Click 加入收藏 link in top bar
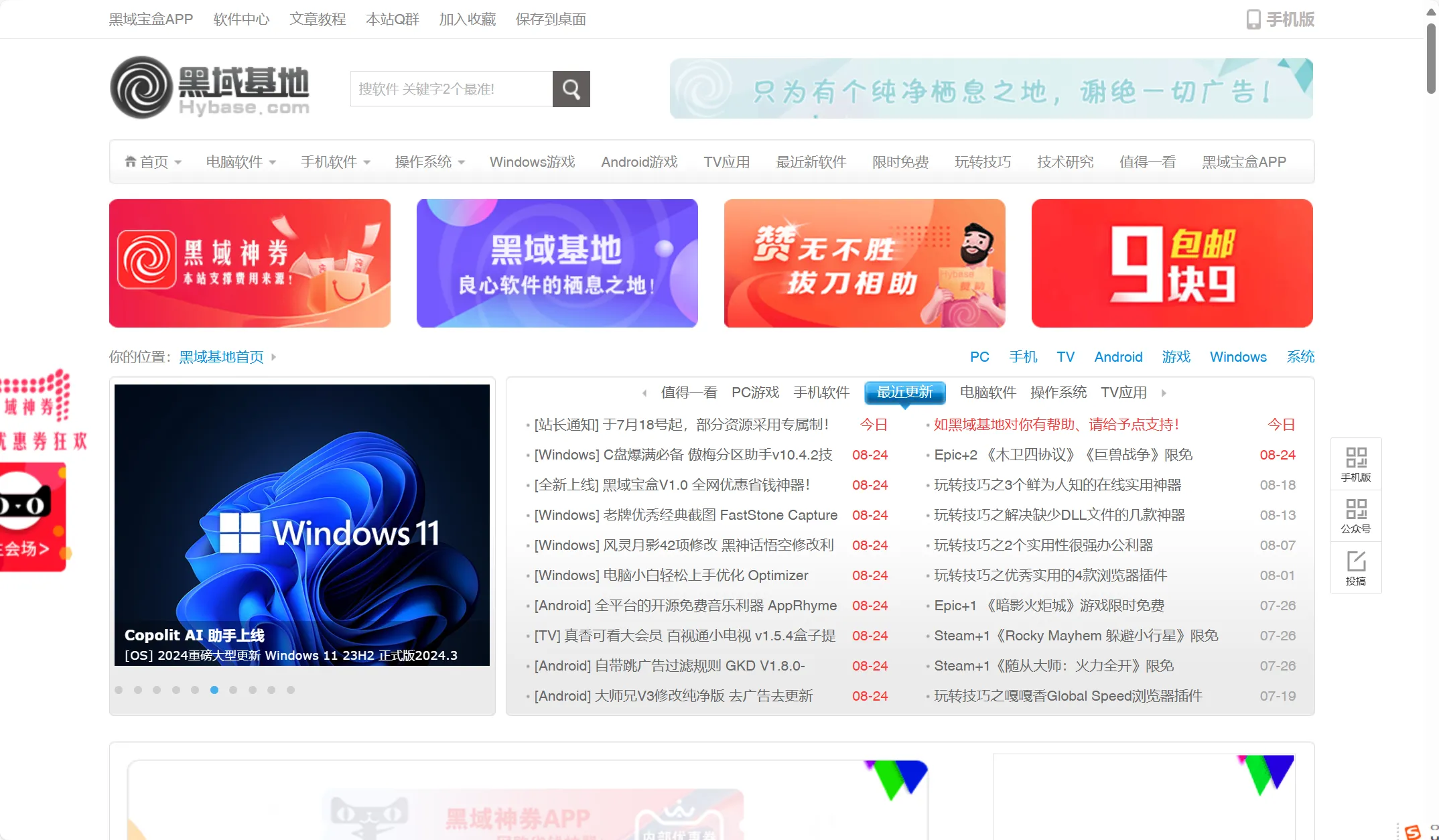1439x840 pixels. (x=468, y=19)
